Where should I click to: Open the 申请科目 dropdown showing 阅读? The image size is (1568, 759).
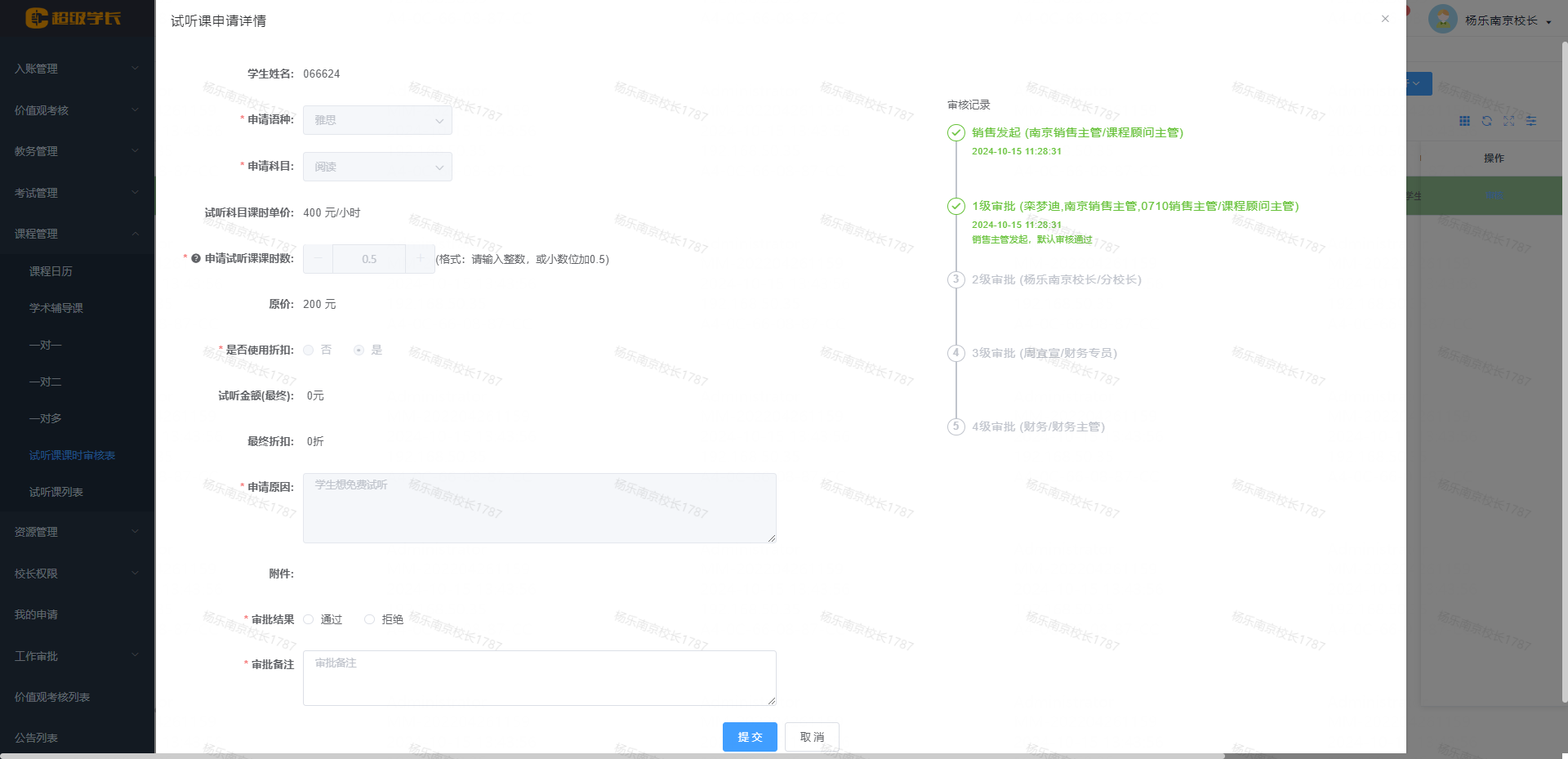pos(376,167)
